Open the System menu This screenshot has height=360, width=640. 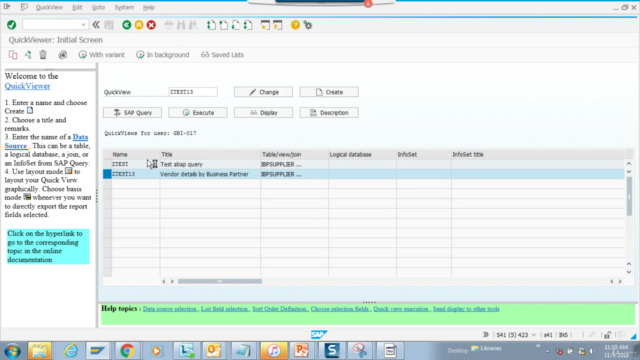pos(124,7)
